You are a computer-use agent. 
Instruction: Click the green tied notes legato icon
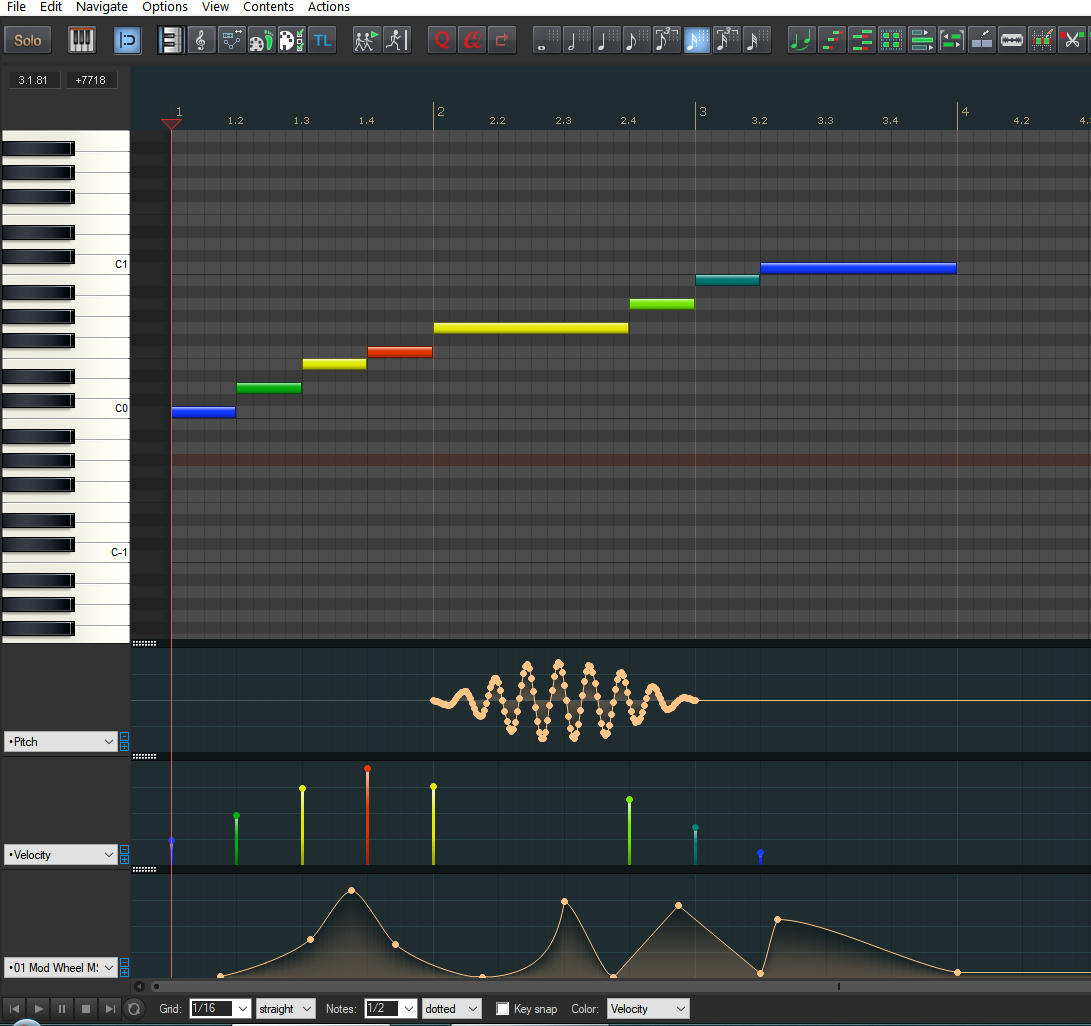(802, 40)
